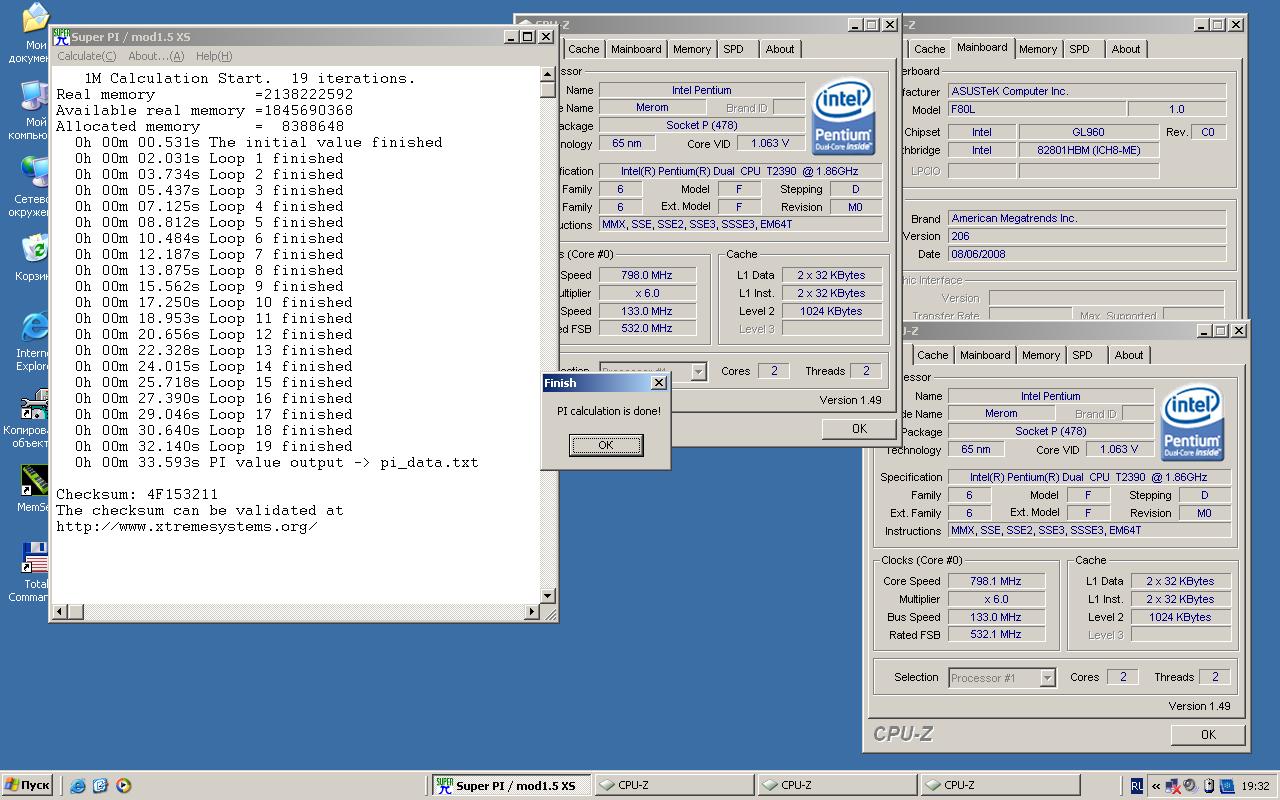Open the Пуск Start menu
Image resolution: width=1280 pixels, height=800 pixels.
click(27, 786)
